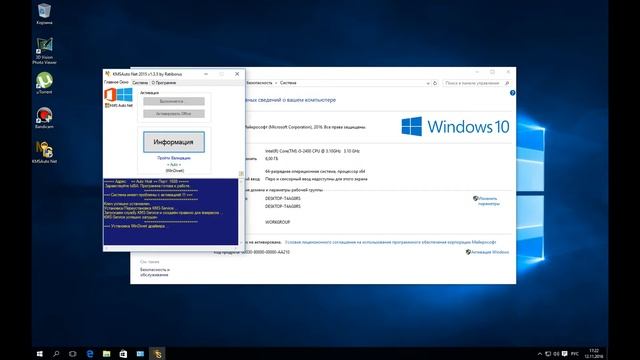Open the volume icon in system tray
Screen dimensions: 640x360
coord(556,354)
